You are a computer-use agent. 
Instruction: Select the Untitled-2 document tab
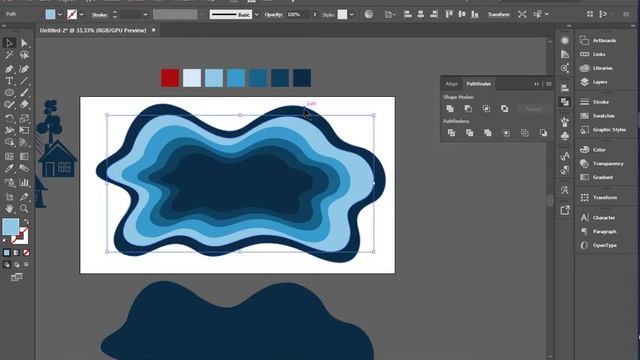(x=93, y=30)
